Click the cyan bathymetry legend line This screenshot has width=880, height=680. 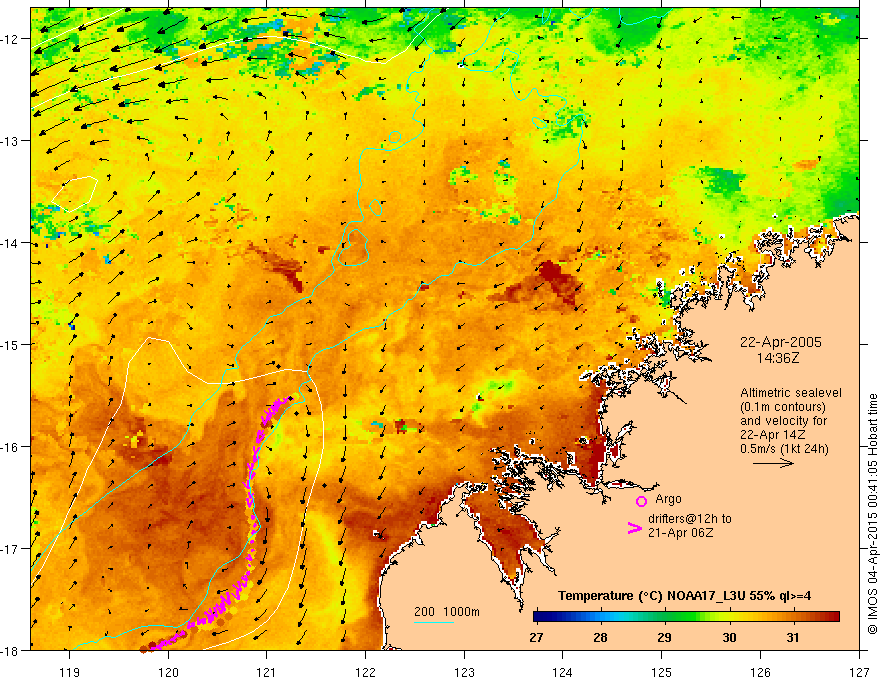pyautogui.click(x=433, y=622)
